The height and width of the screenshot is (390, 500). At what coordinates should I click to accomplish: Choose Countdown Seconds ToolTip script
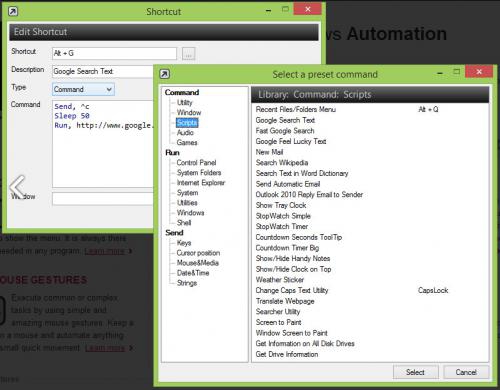tap(299, 237)
